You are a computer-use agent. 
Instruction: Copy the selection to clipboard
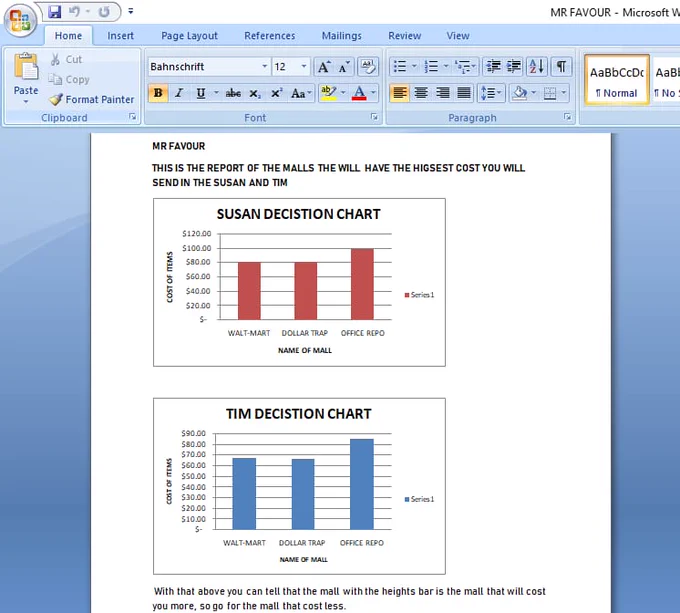(x=69, y=80)
